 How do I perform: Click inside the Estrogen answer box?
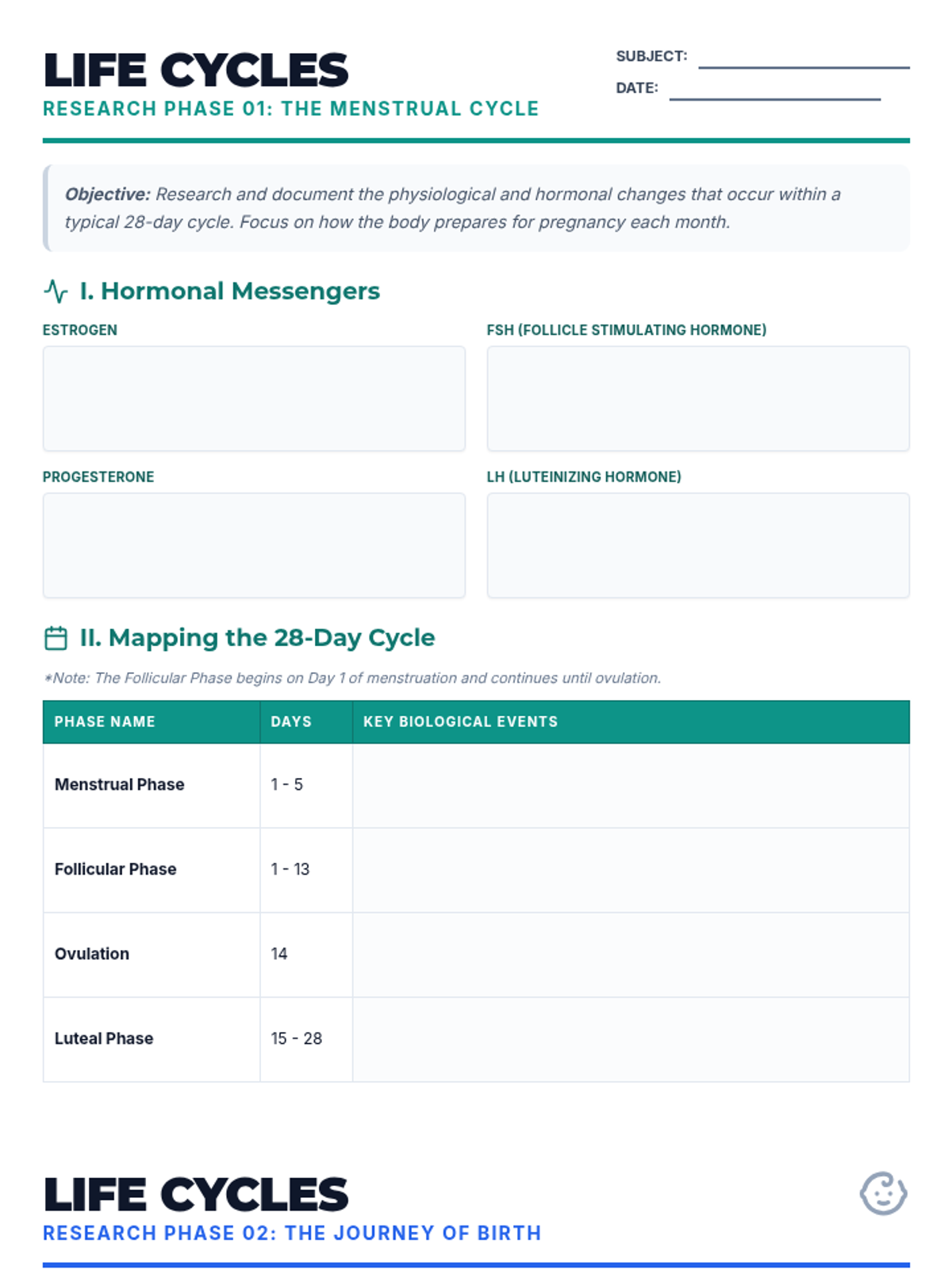(254, 398)
